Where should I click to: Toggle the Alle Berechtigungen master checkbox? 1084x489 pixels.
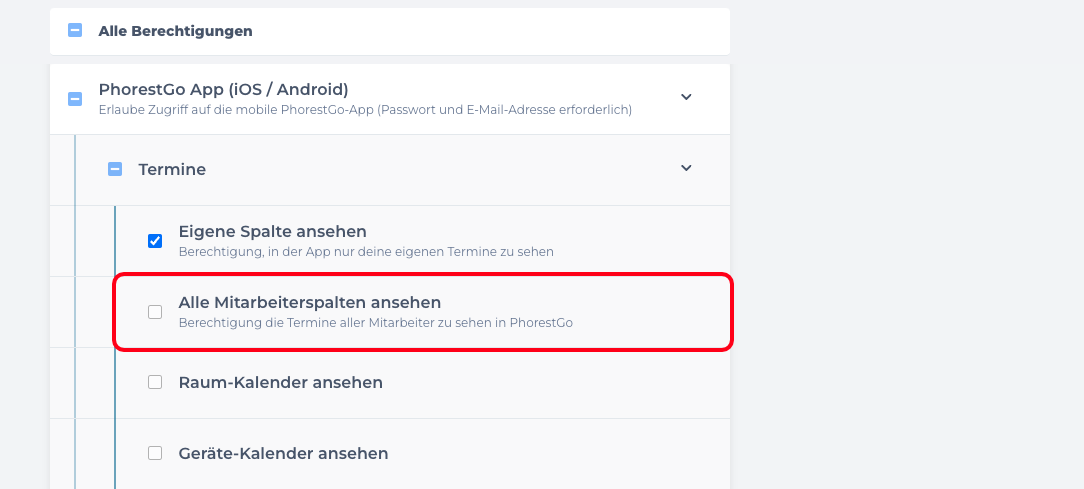click(x=75, y=31)
